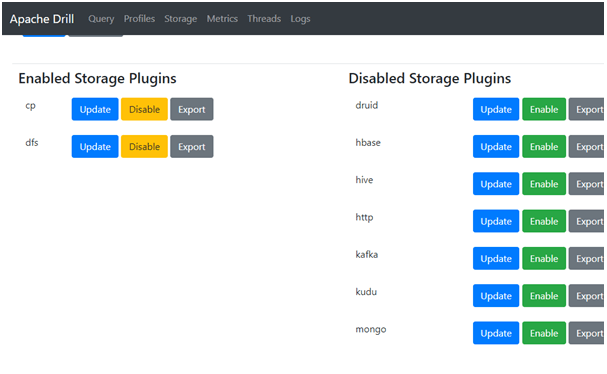607x374 pixels.
Task: Click the Apache Drill brand link
Action: pyautogui.click(x=42, y=19)
